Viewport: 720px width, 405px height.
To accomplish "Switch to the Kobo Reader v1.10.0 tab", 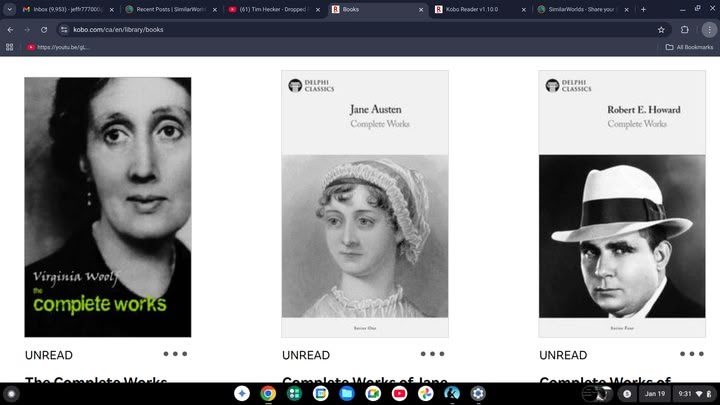I will (477, 9).
